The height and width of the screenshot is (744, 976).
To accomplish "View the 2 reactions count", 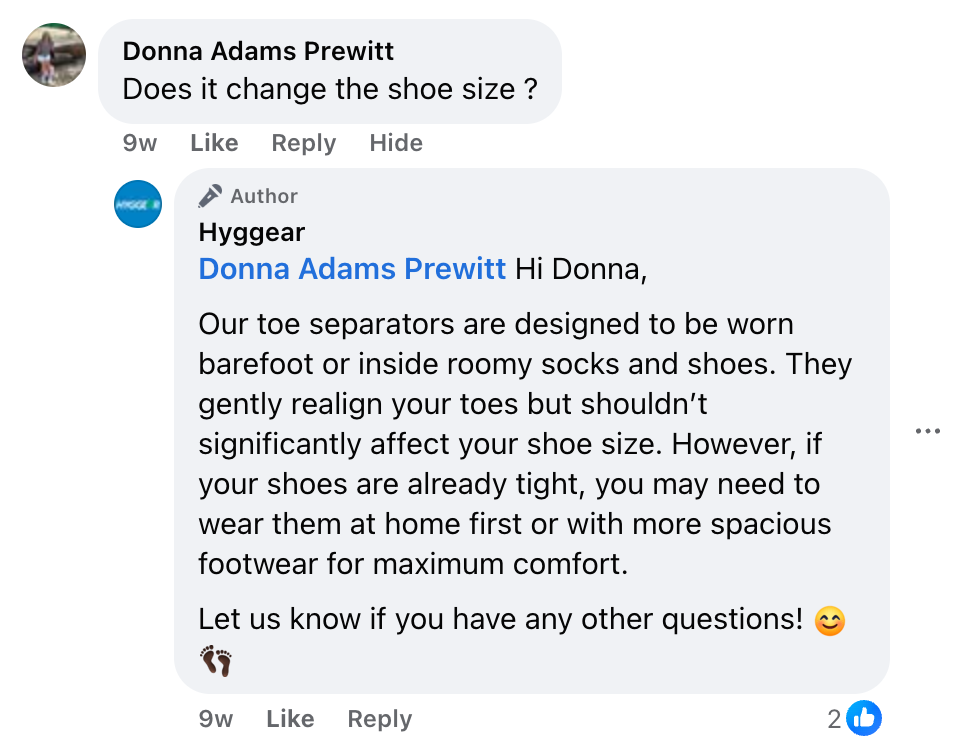I will (834, 719).
